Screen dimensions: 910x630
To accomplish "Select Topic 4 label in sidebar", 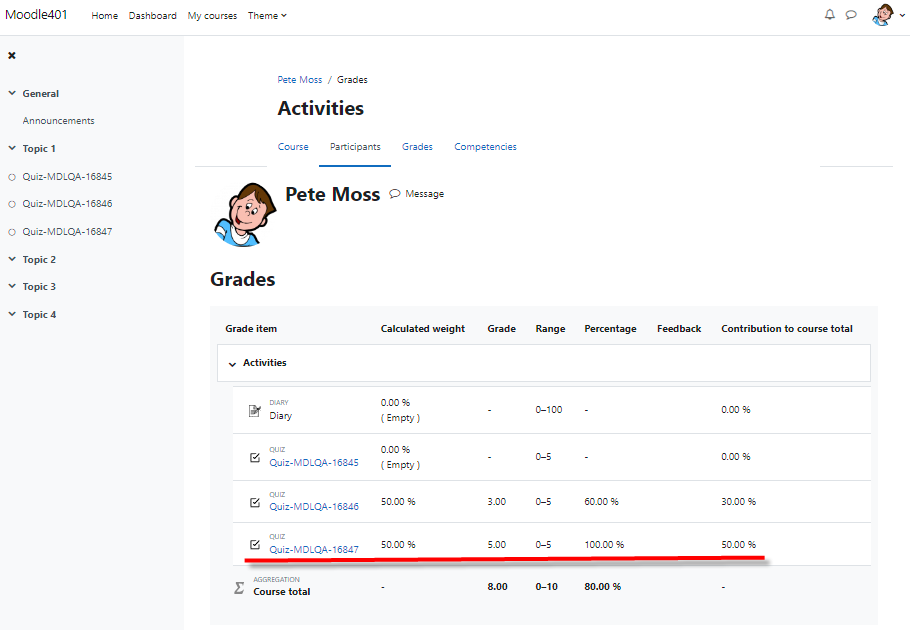I will [x=39, y=314].
